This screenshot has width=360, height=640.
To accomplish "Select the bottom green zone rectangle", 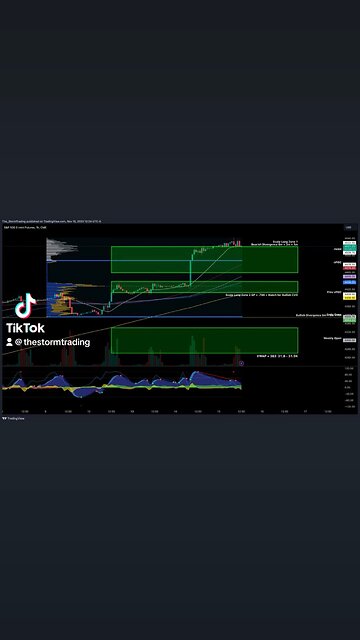I will click(204, 340).
